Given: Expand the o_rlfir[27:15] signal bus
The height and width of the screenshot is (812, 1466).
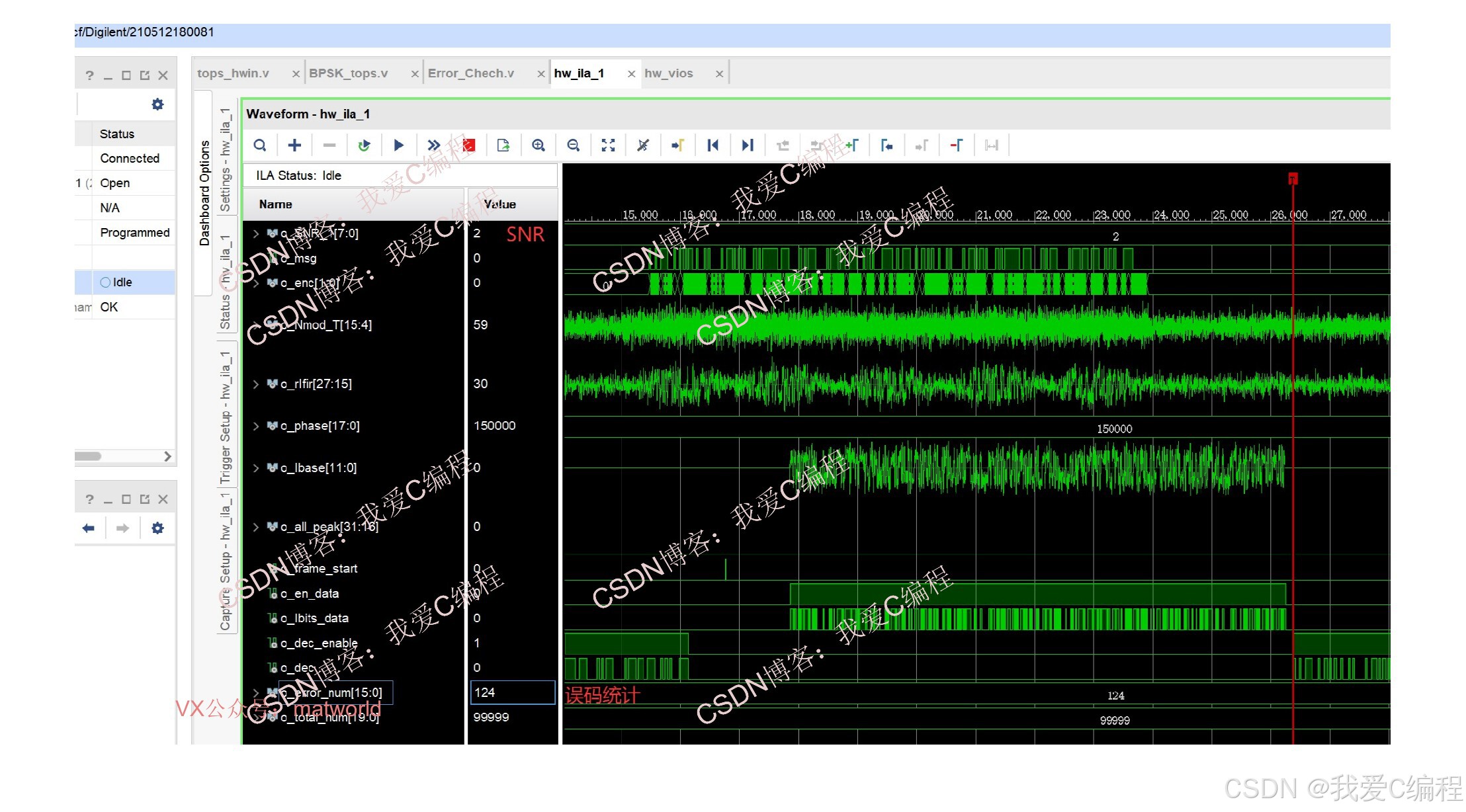Looking at the screenshot, I should pos(256,384).
